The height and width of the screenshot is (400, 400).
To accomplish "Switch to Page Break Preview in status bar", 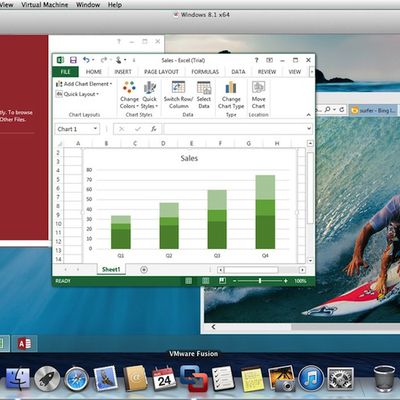I will (222, 281).
